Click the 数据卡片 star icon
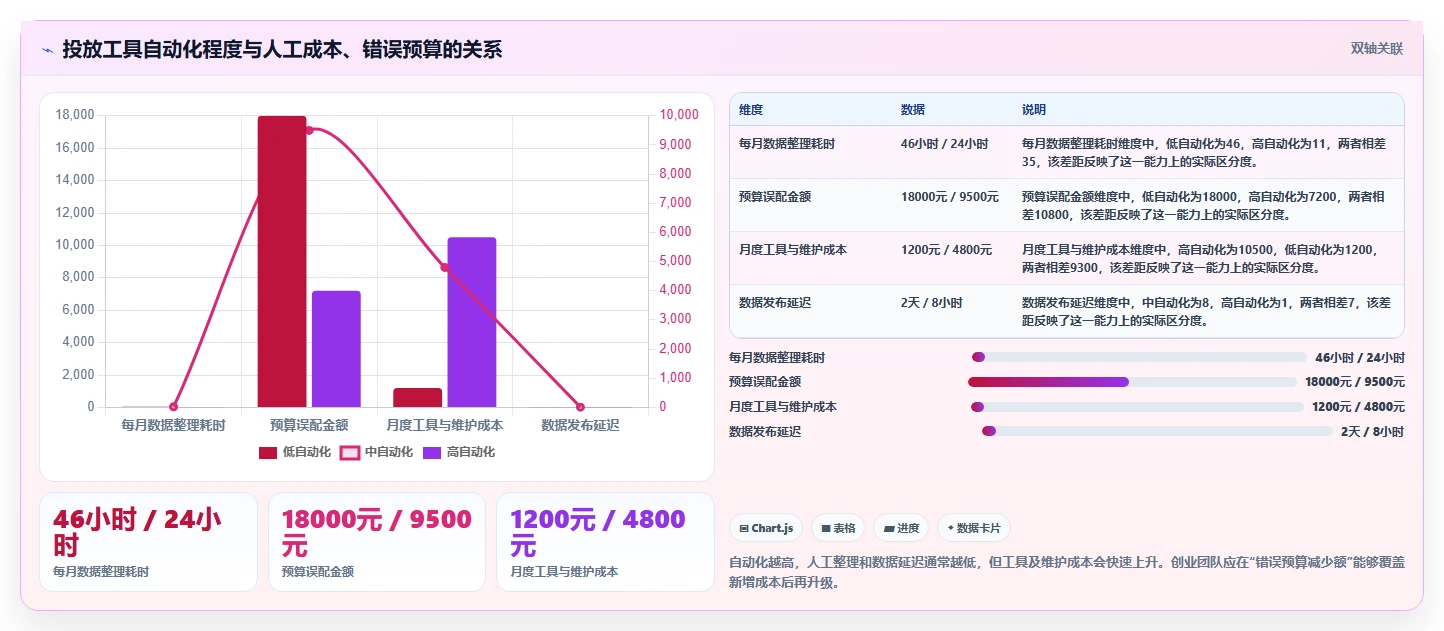The width and height of the screenshot is (1444, 631). pos(950,528)
